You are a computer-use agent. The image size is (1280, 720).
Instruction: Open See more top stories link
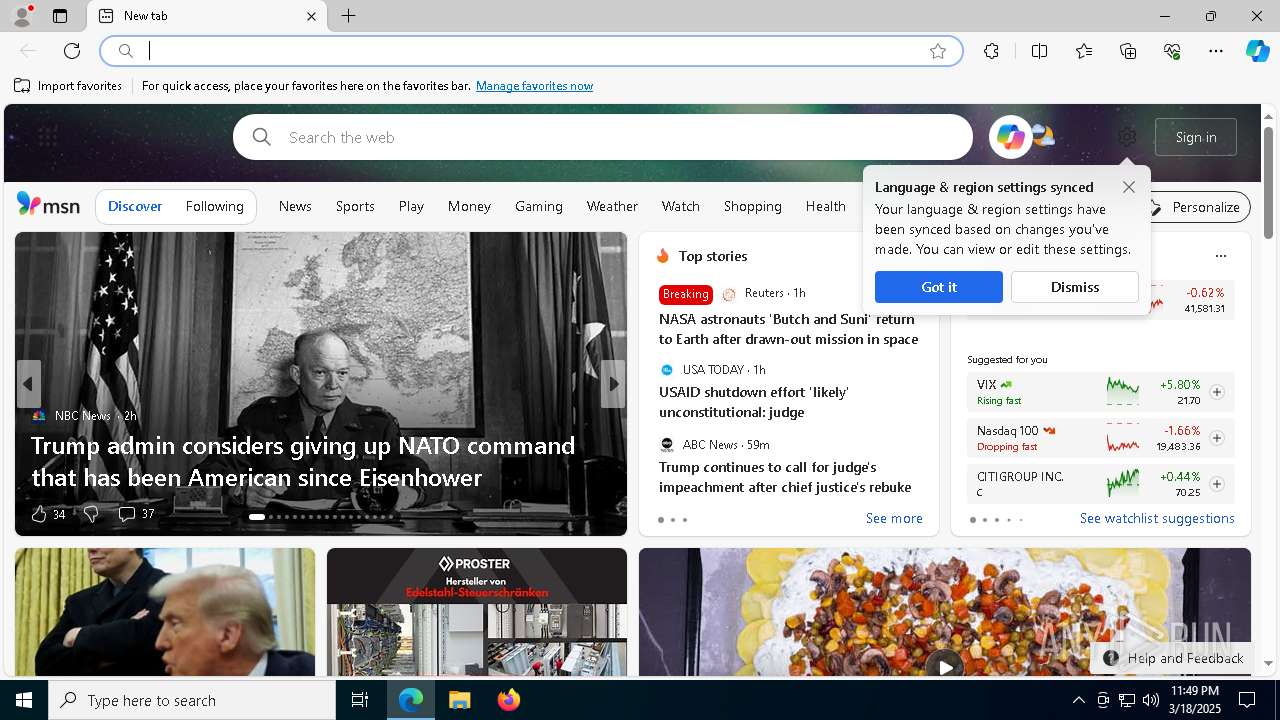click(x=894, y=518)
